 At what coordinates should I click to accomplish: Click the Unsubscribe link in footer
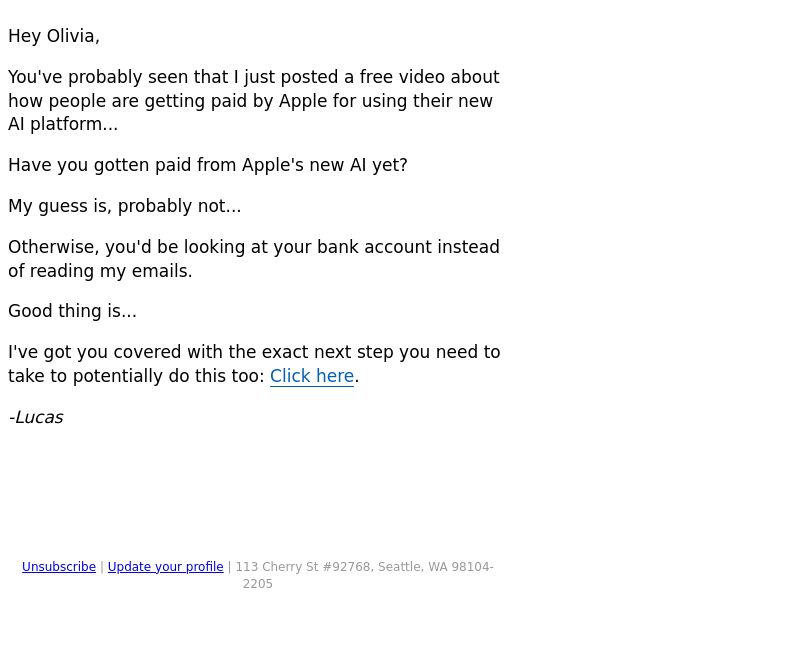59,567
